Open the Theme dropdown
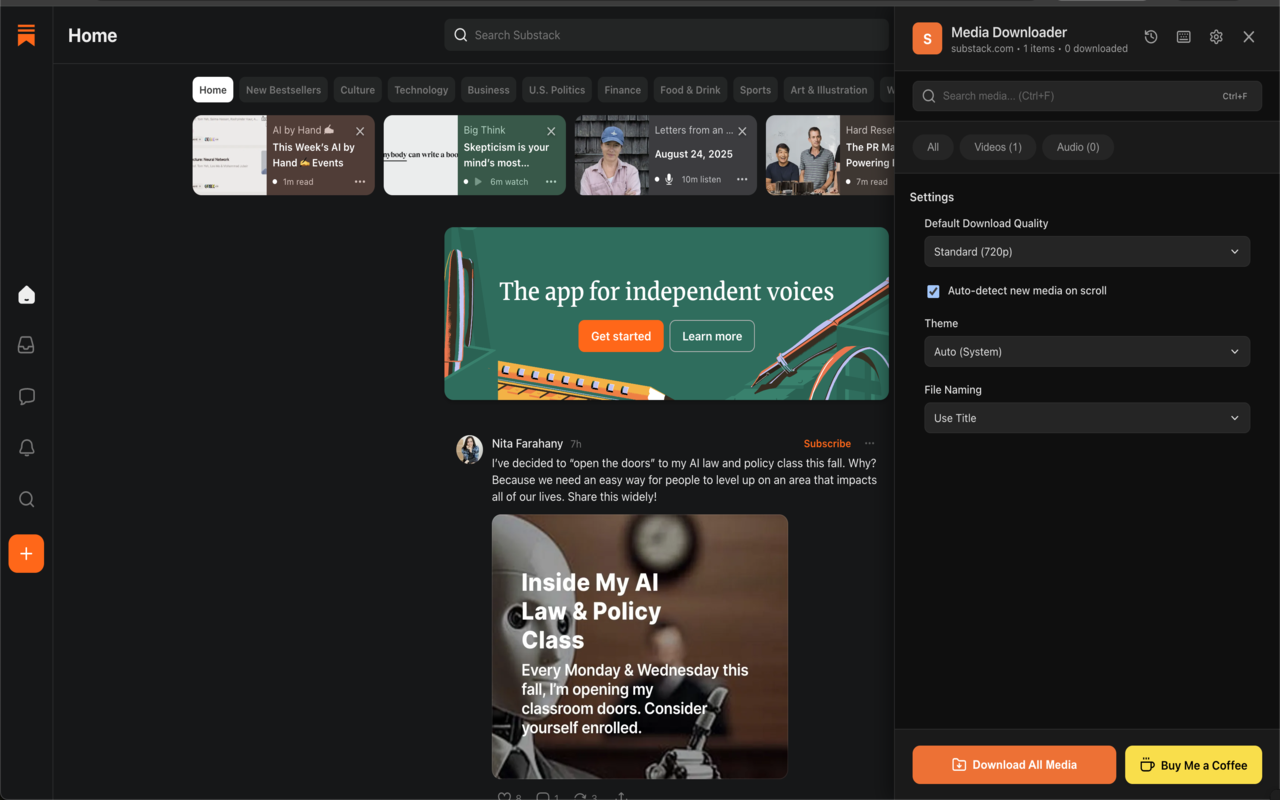The height and width of the screenshot is (800, 1280). click(x=1087, y=352)
